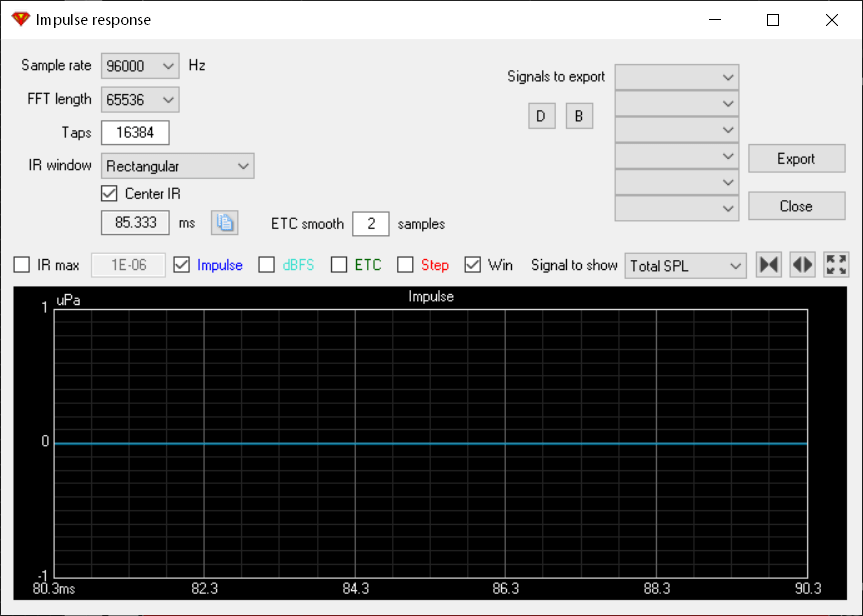Screen dimensions: 863x616
Task: Open the first Signals to export dropdown
Action: click(676, 77)
